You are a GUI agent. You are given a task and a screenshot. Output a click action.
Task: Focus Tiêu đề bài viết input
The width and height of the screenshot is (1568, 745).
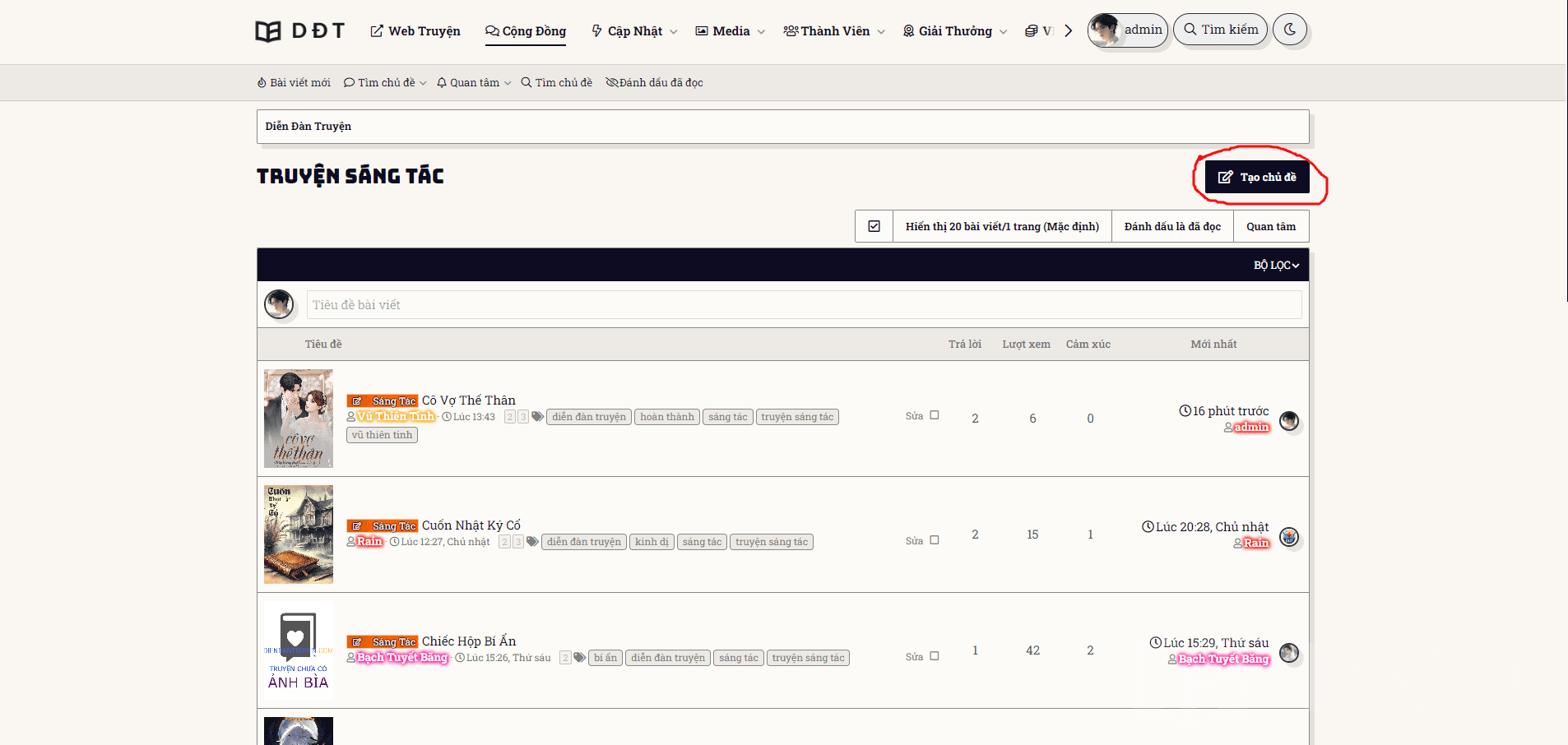[x=804, y=304]
